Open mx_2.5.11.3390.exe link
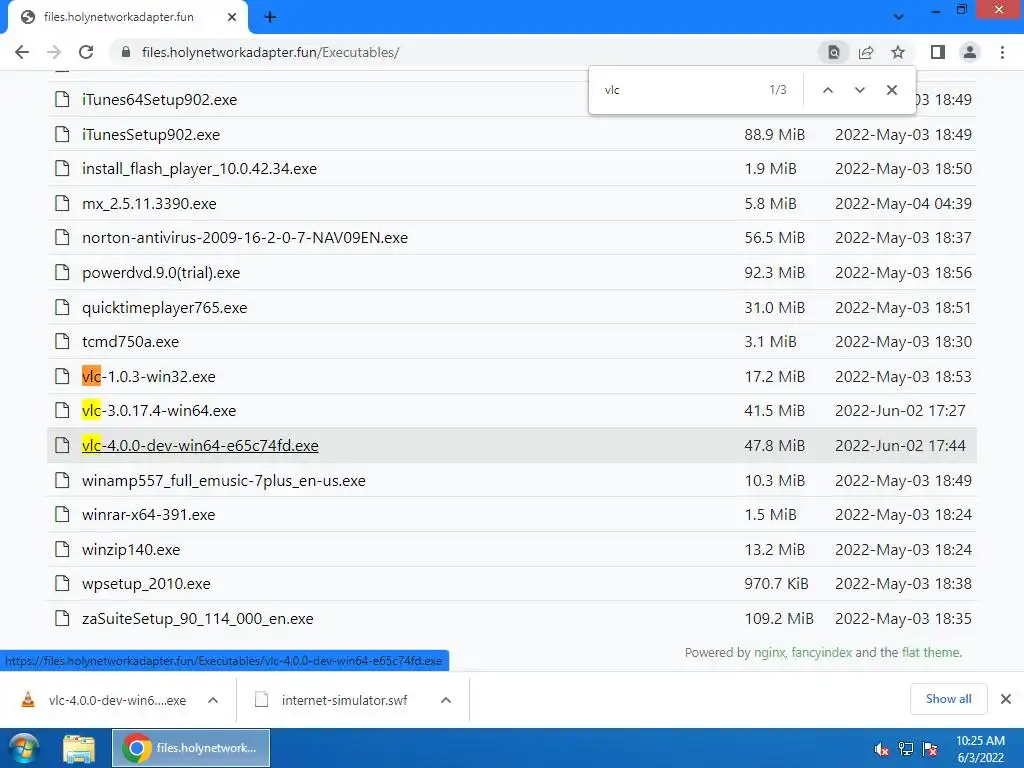 149,204
